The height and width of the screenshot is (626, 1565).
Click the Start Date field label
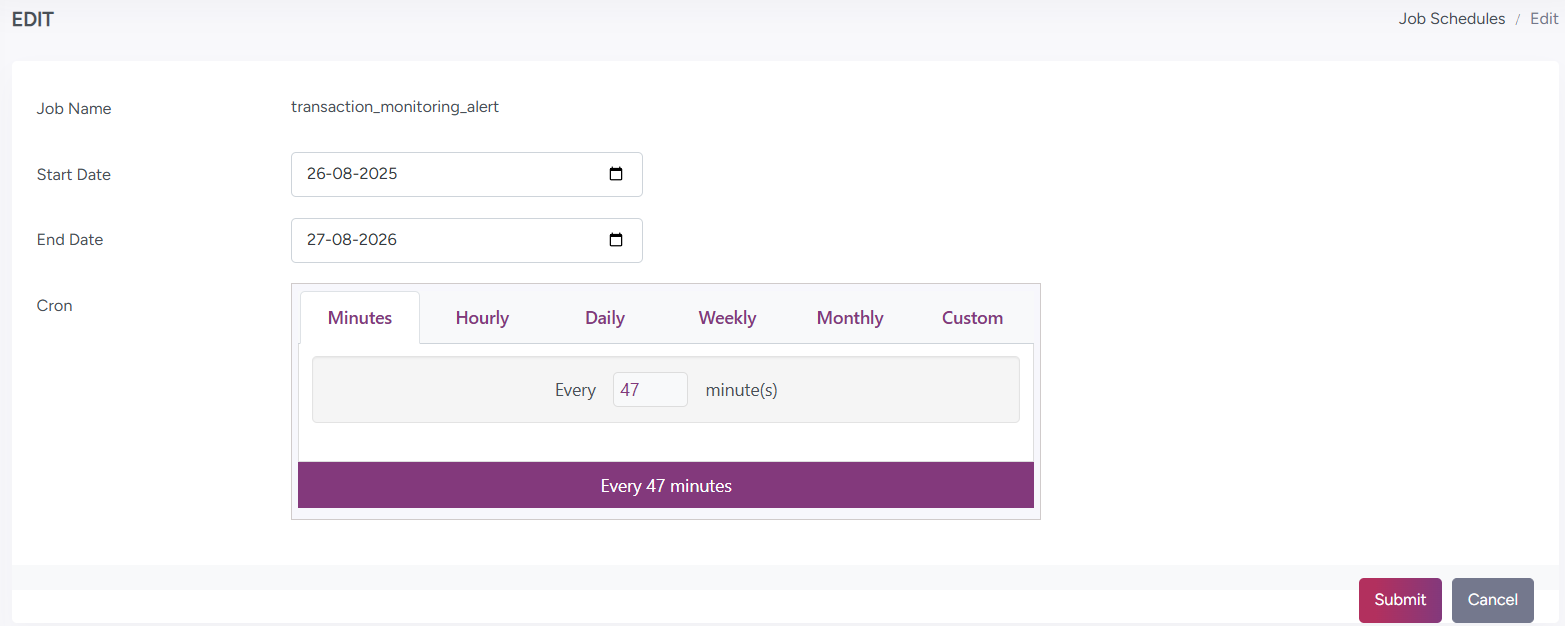point(74,175)
